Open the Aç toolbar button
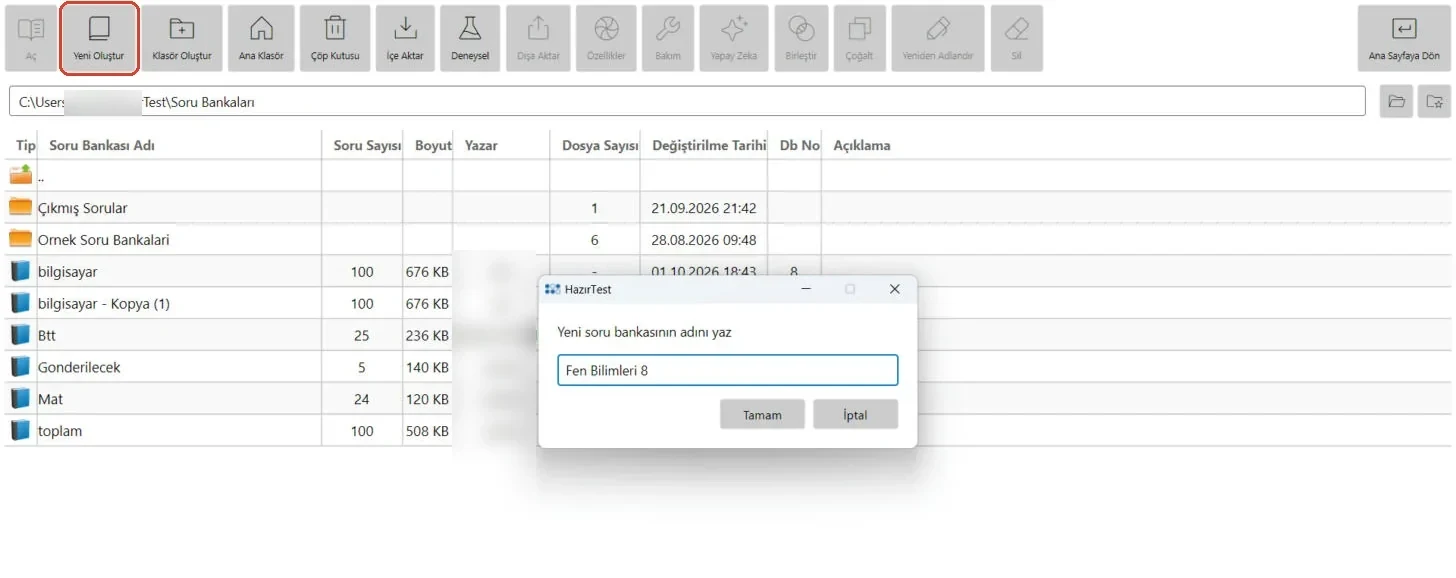 click(x=31, y=38)
